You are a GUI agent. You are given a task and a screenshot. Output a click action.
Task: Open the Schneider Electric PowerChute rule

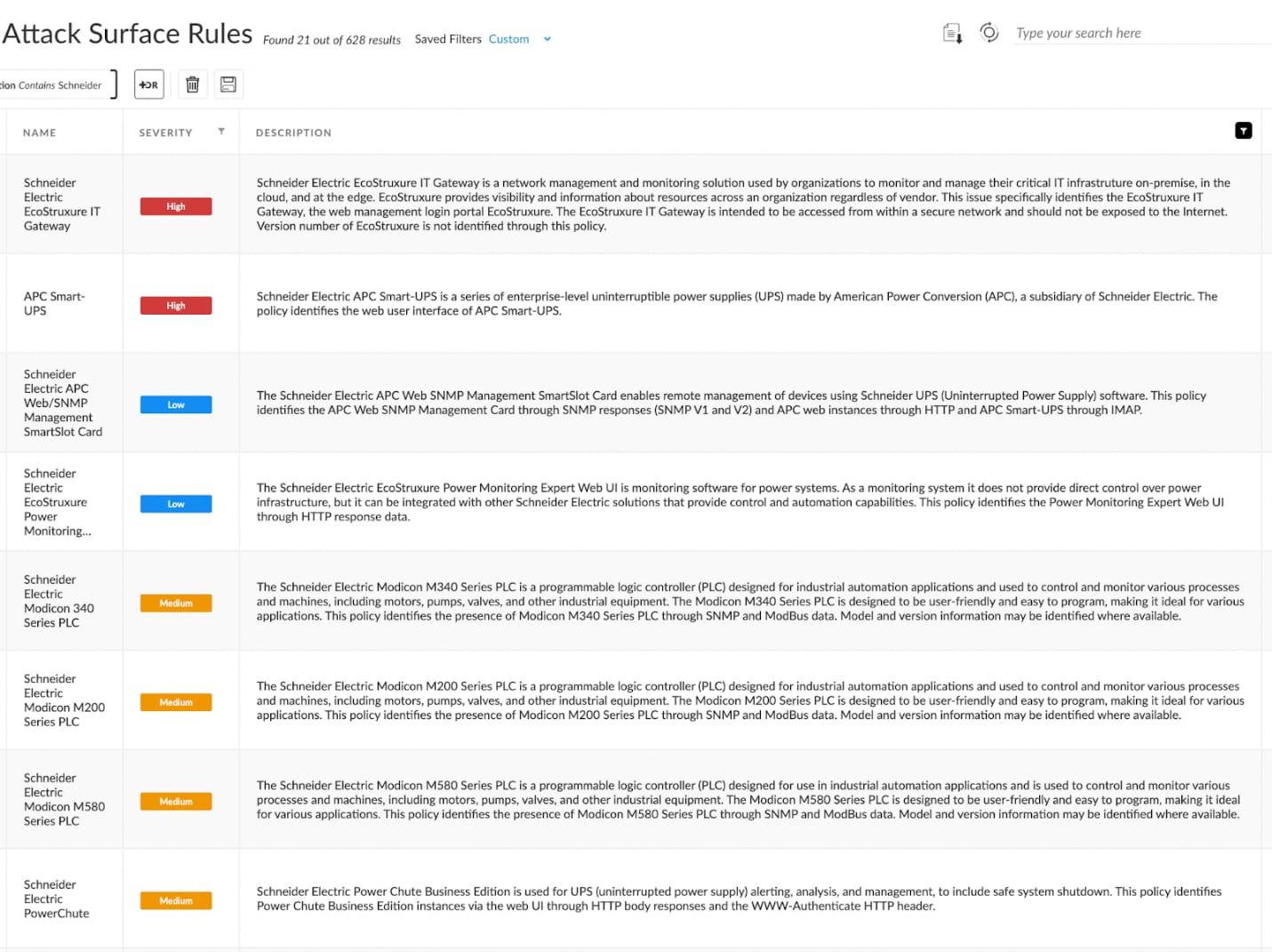click(56, 899)
